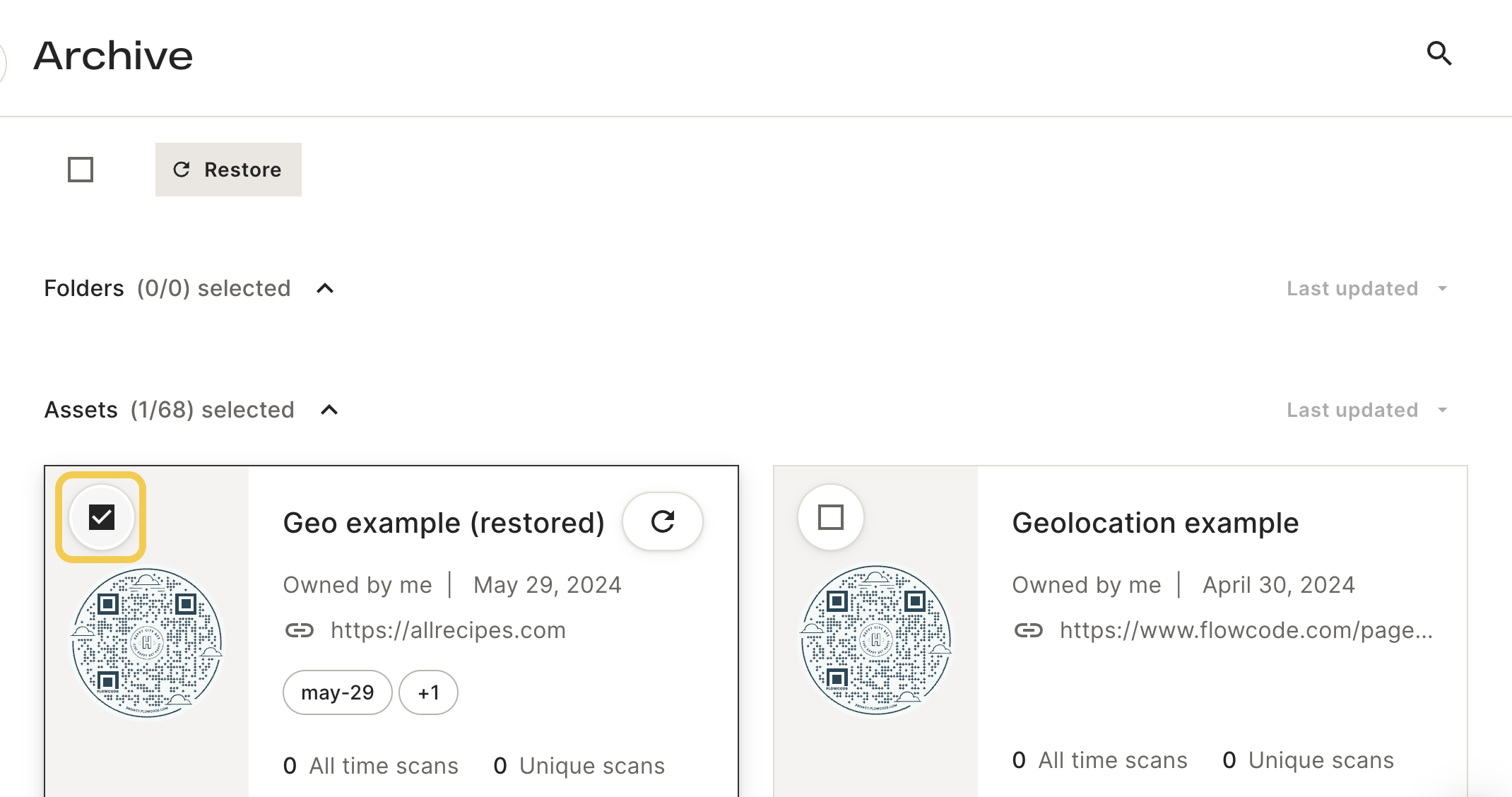
Task: Click restore icon on Geo example card
Action: (x=663, y=521)
